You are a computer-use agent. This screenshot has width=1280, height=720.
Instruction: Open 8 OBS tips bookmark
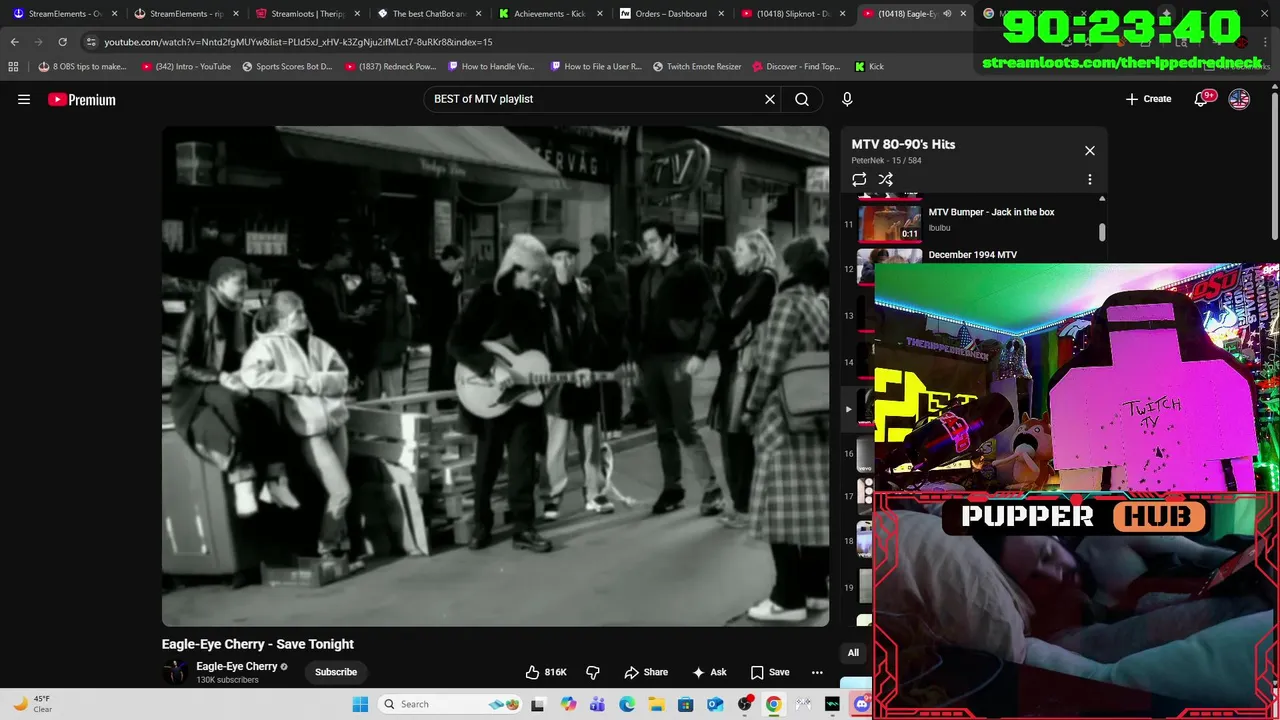tap(82, 66)
